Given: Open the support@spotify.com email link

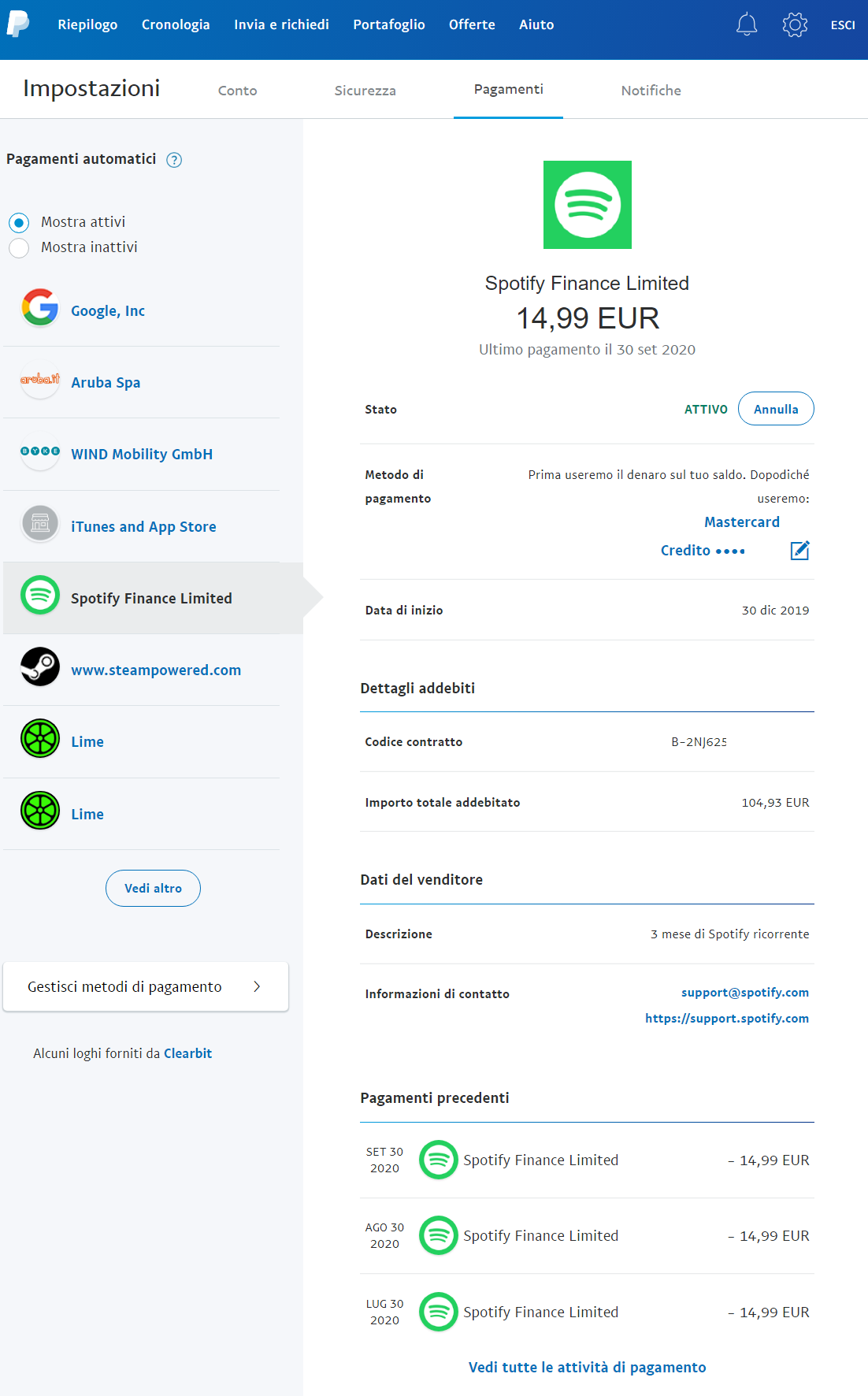Looking at the screenshot, I should point(744,993).
